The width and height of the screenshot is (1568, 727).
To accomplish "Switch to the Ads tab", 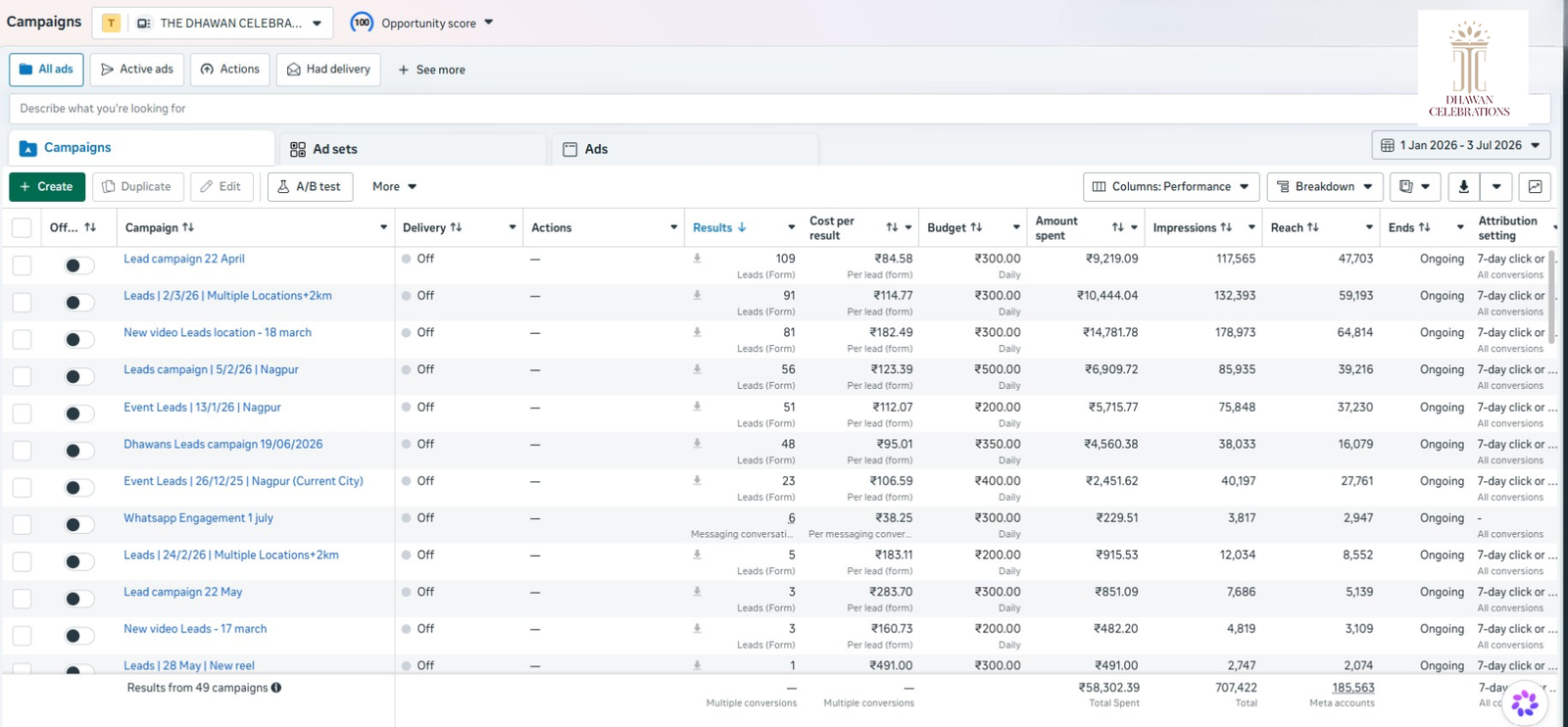I will [x=684, y=149].
